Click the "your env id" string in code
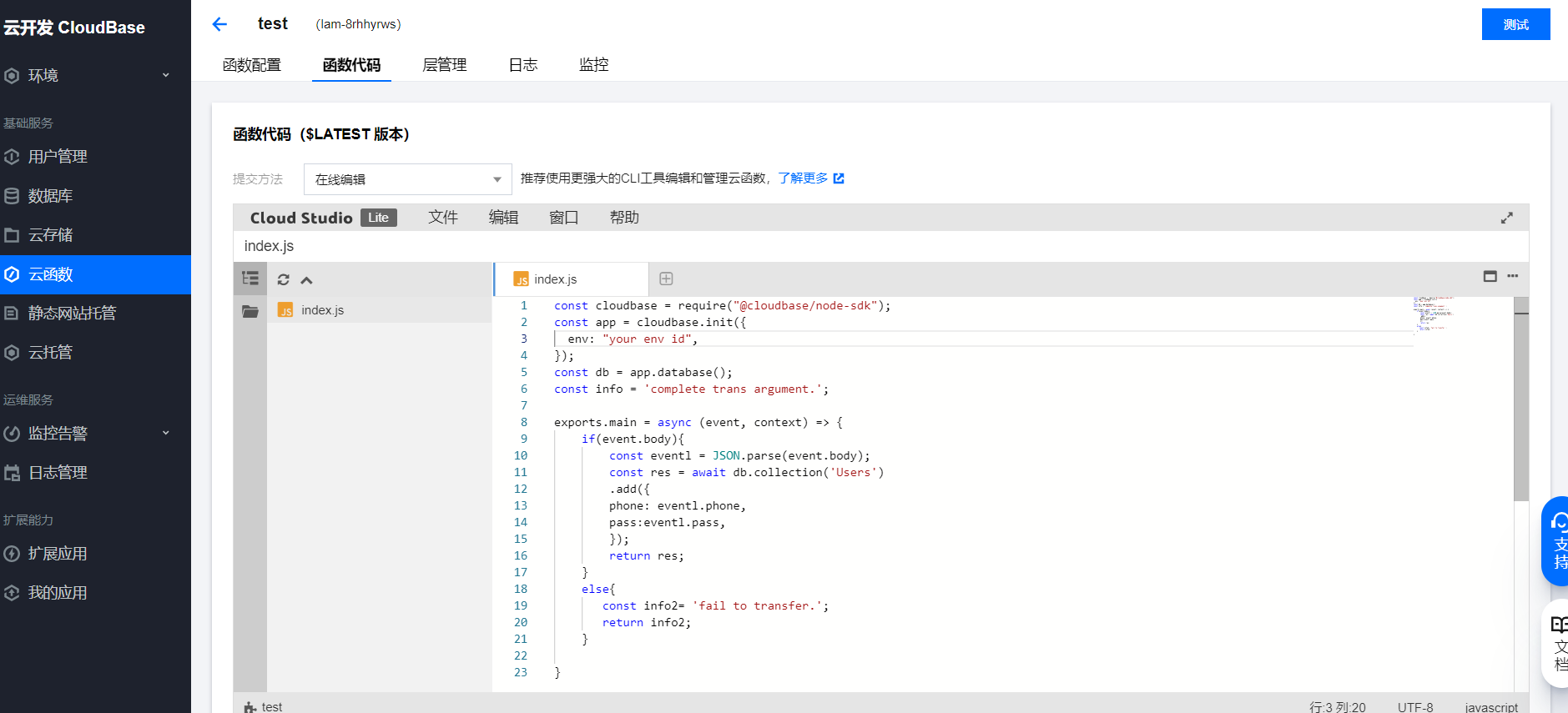Screen dimensions: 1568x713 pyautogui.click(x=647, y=339)
